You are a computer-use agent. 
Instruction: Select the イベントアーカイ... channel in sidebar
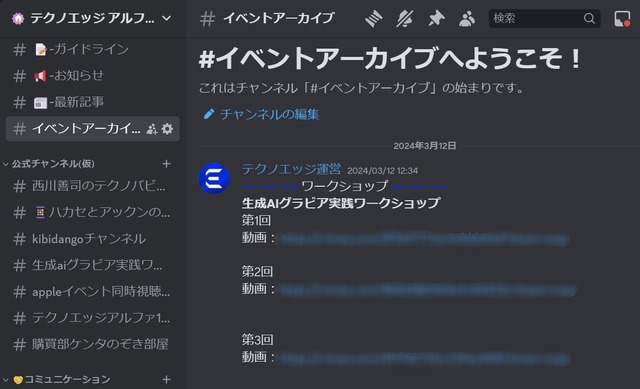point(93,129)
